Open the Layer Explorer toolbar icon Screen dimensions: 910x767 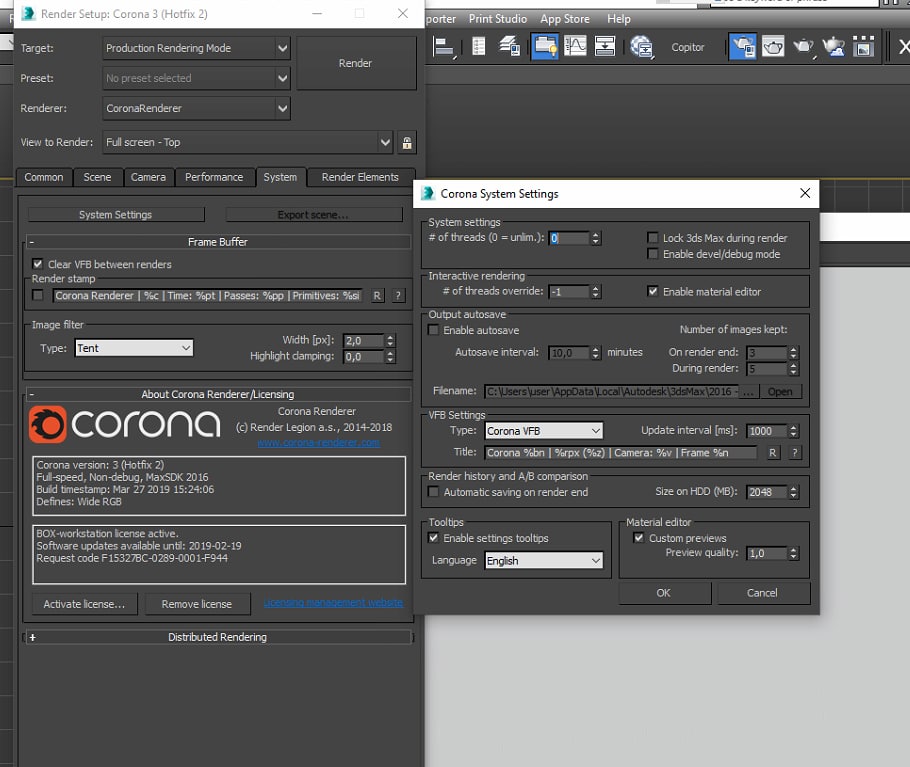tap(510, 46)
